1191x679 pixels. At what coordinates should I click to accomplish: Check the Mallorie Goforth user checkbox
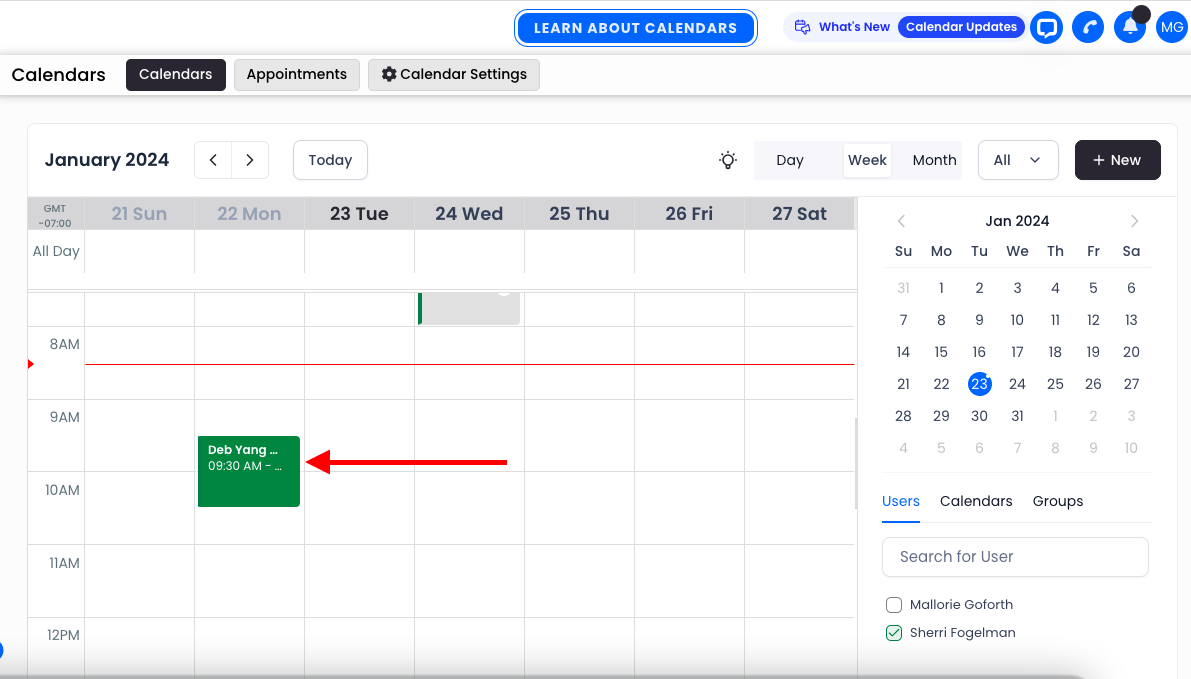point(894,605)
